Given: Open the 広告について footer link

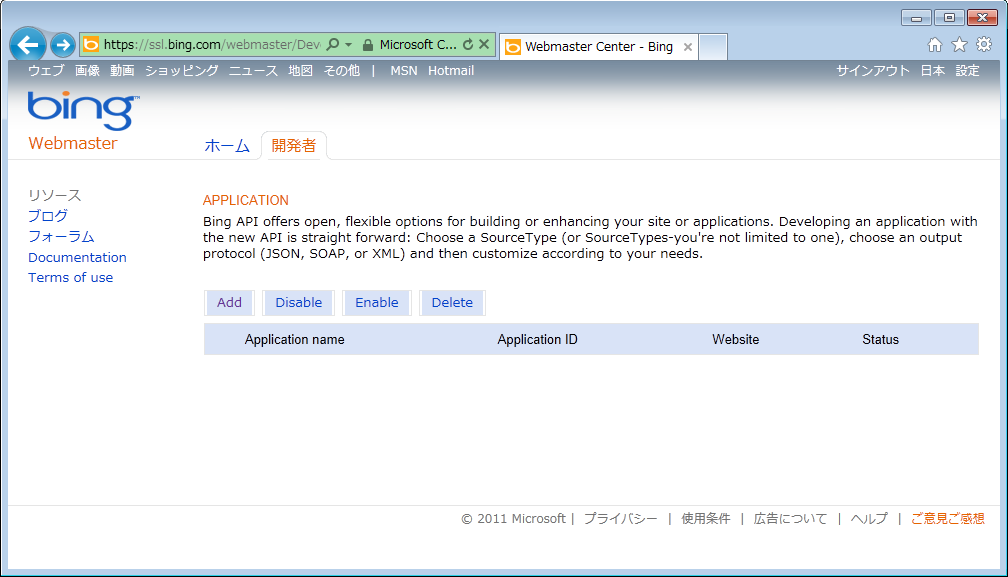Looking at the screenshot, I should (790, 519).
